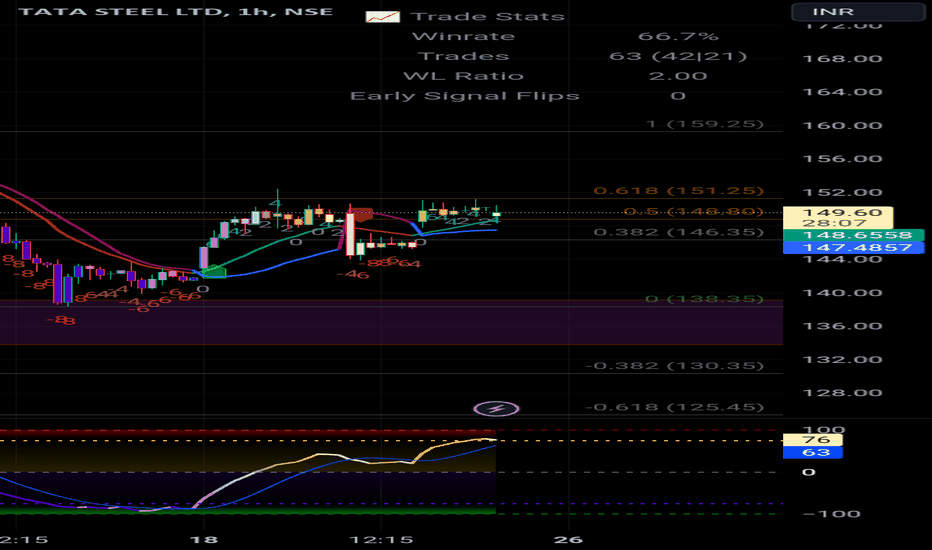
Task: Select the -0.618 (125.45) Fibonacci level
Action: (675, 407)
